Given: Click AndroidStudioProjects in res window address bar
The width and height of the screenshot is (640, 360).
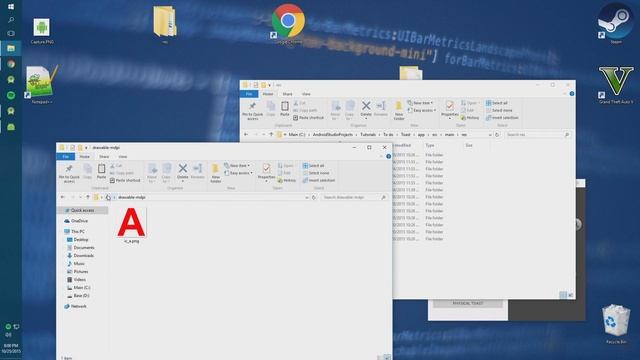Looking at the screenshot, I should 333,135.
